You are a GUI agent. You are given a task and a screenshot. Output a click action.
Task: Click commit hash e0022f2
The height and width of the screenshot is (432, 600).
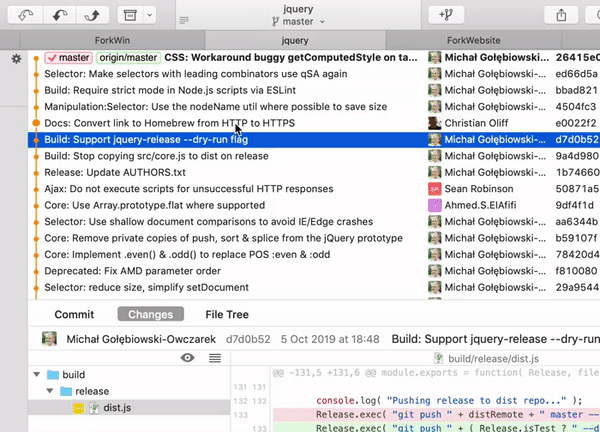576,123
